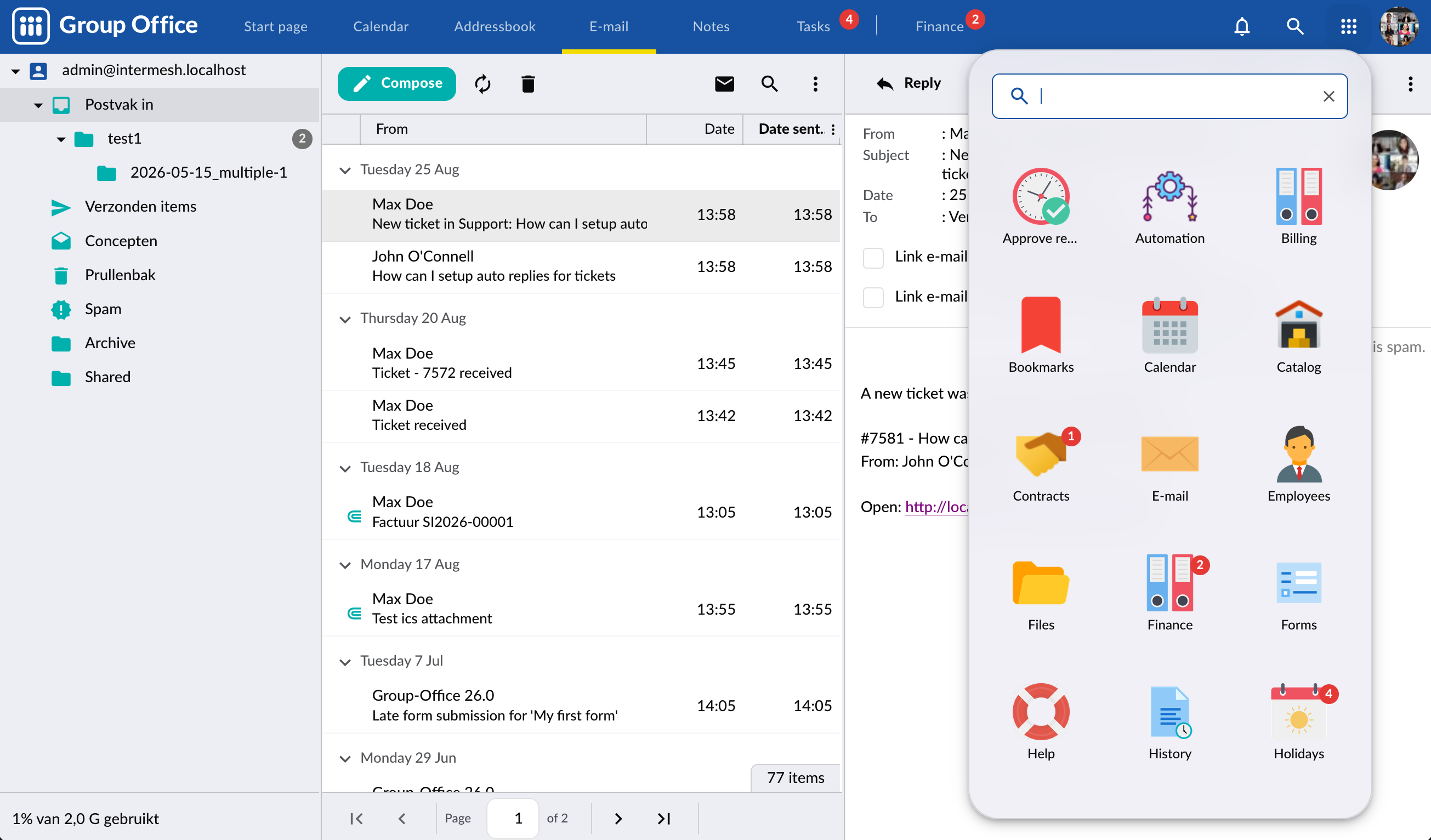Collapse the Tuesday 18 Aug group
1431x840 pixels.
point(345,468)
